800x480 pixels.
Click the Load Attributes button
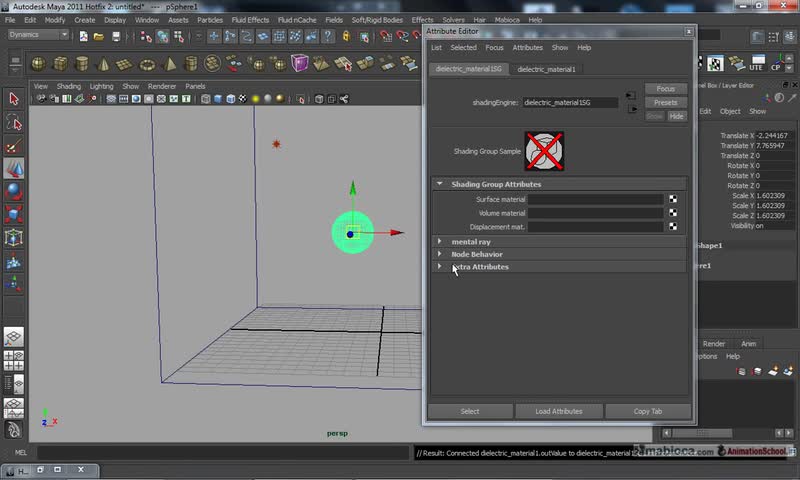559,411
